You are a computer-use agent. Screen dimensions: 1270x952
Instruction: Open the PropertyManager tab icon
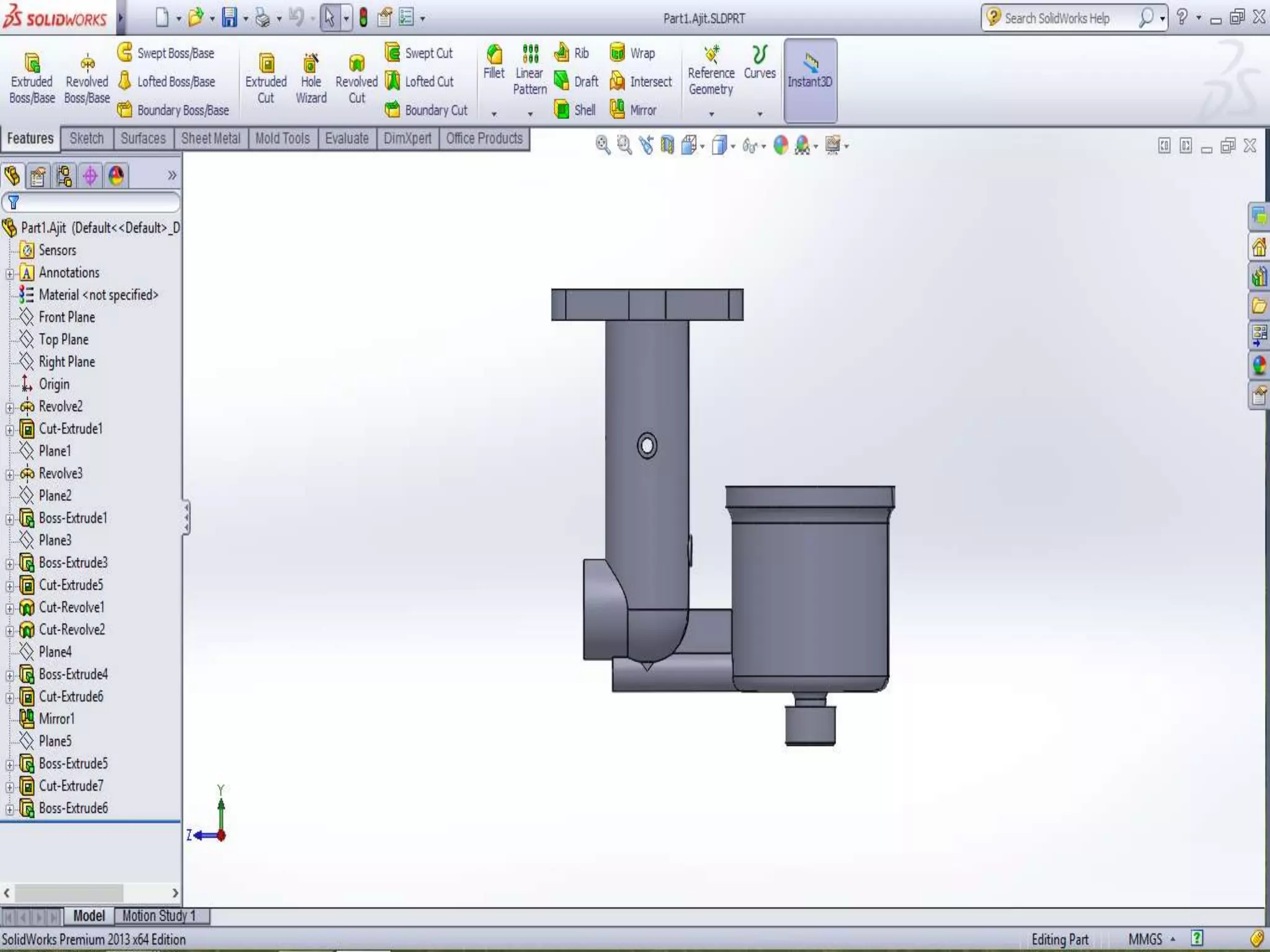pos(38,176)
